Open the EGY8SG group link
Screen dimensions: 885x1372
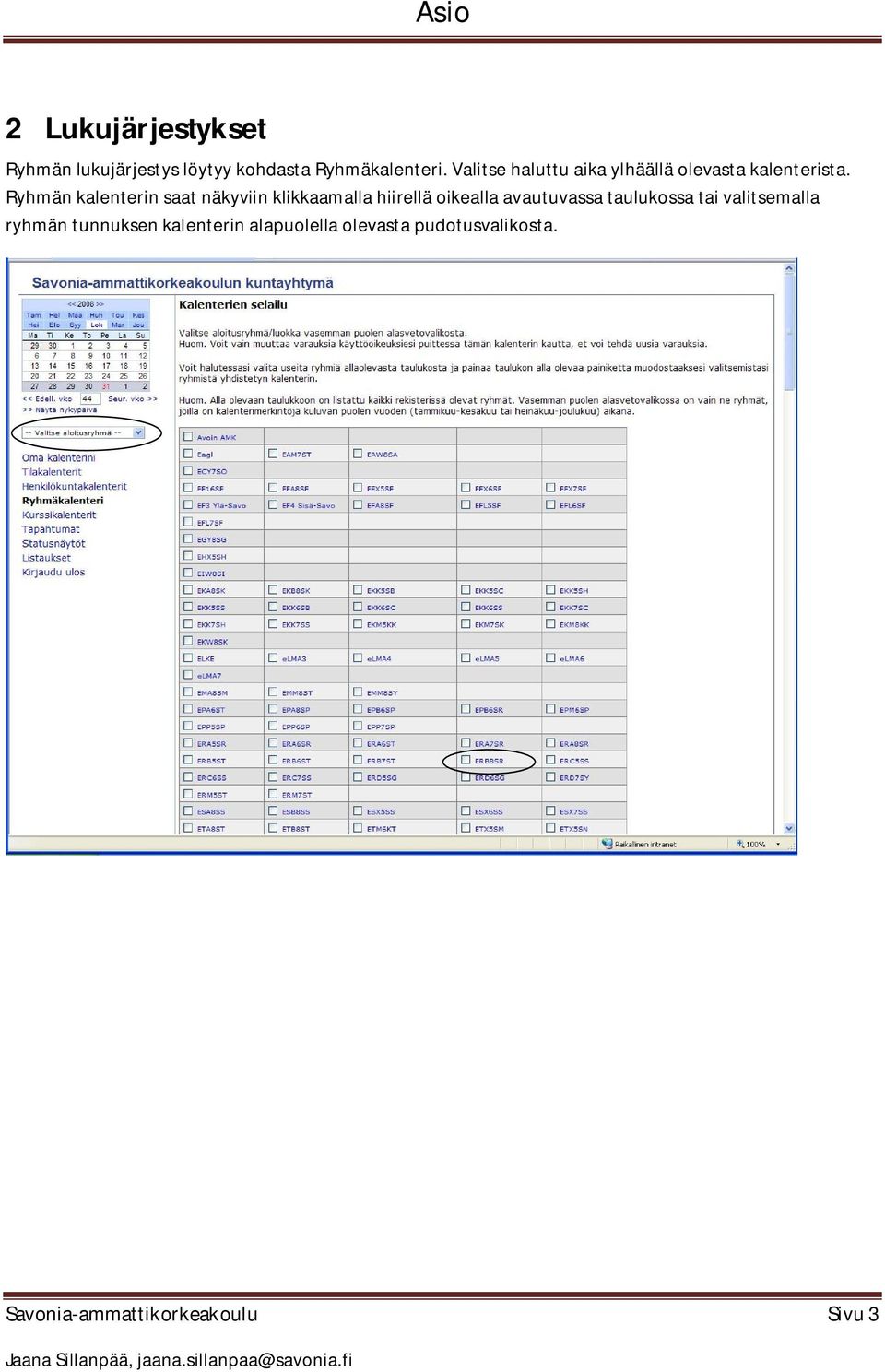[x=211, y=539]
